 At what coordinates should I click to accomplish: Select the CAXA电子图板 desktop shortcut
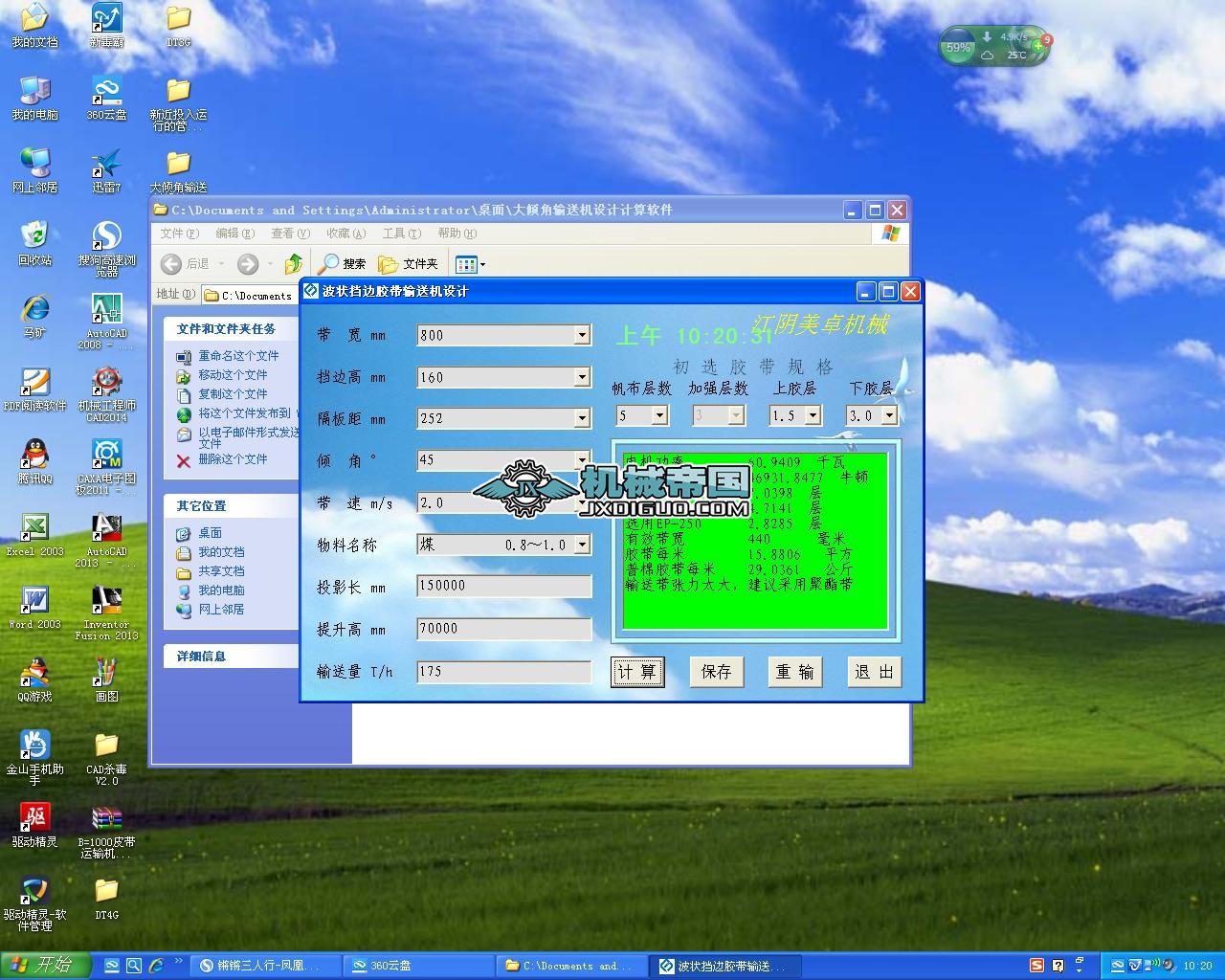[106, 467]
